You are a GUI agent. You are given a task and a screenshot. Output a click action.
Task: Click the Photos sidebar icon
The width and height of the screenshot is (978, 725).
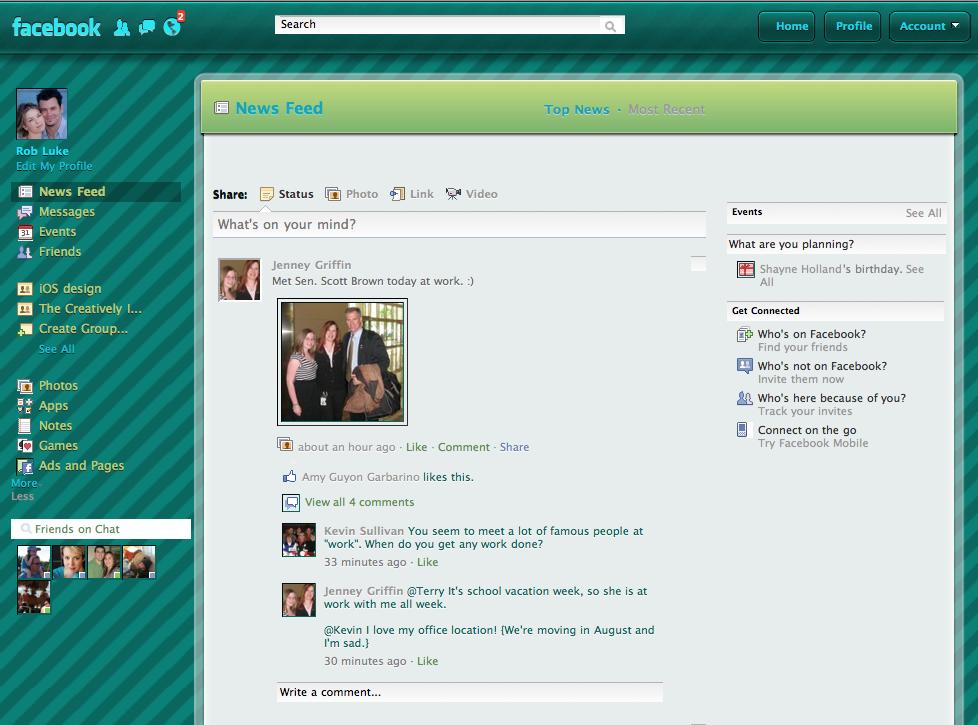tap(25, 386)
